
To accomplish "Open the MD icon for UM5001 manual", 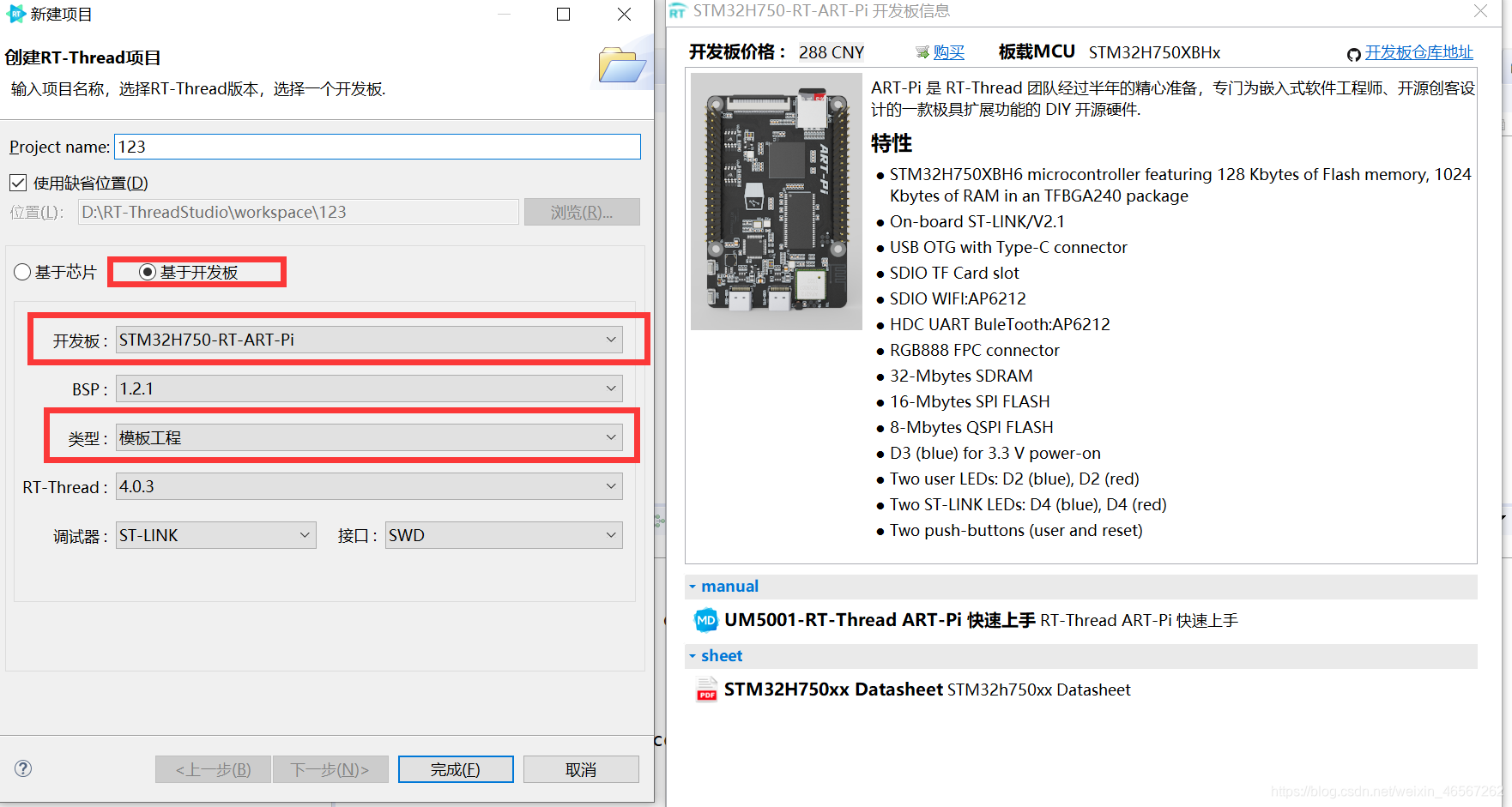I will click(706, 620).
